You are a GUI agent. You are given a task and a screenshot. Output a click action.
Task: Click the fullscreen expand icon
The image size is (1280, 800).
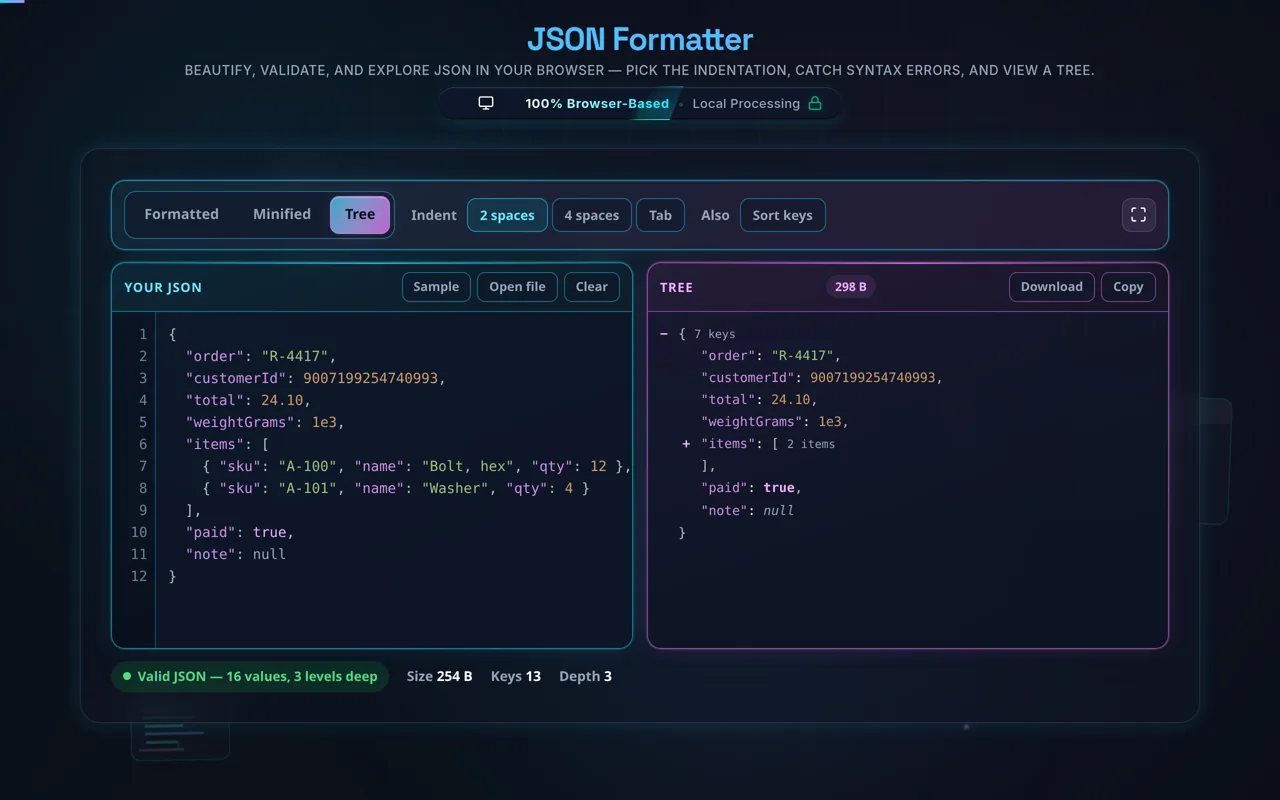tap(1138, 215)
